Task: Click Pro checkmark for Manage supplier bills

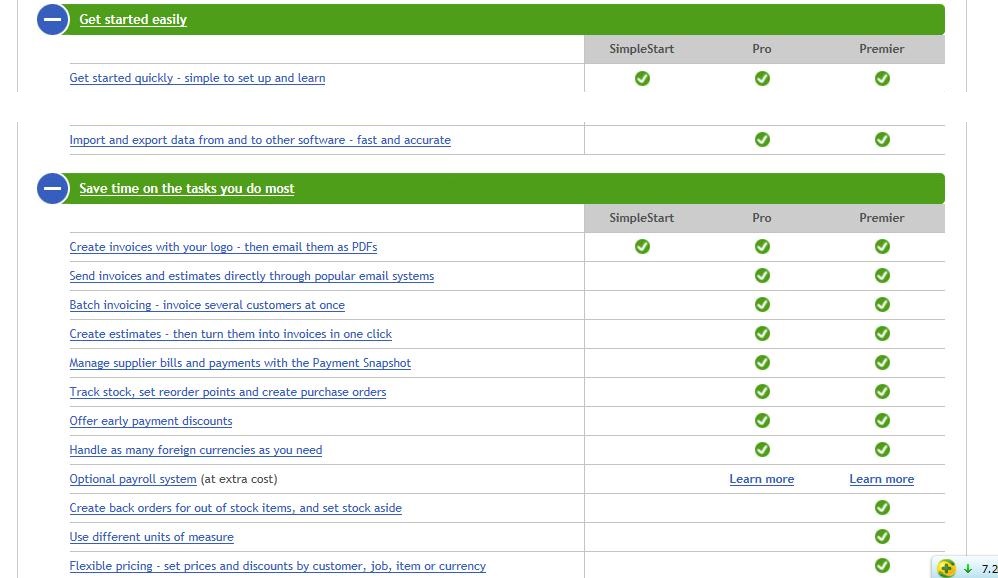Action: coord(763,363)
